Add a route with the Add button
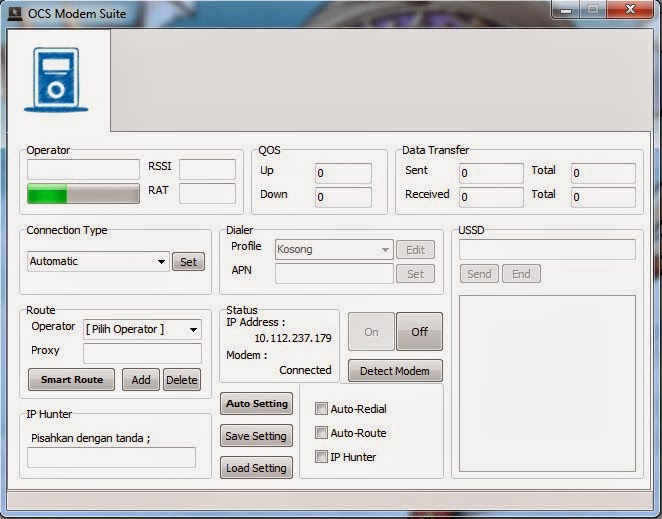The width and height of the screenshot is (662, 519). (x=141, y=380)
